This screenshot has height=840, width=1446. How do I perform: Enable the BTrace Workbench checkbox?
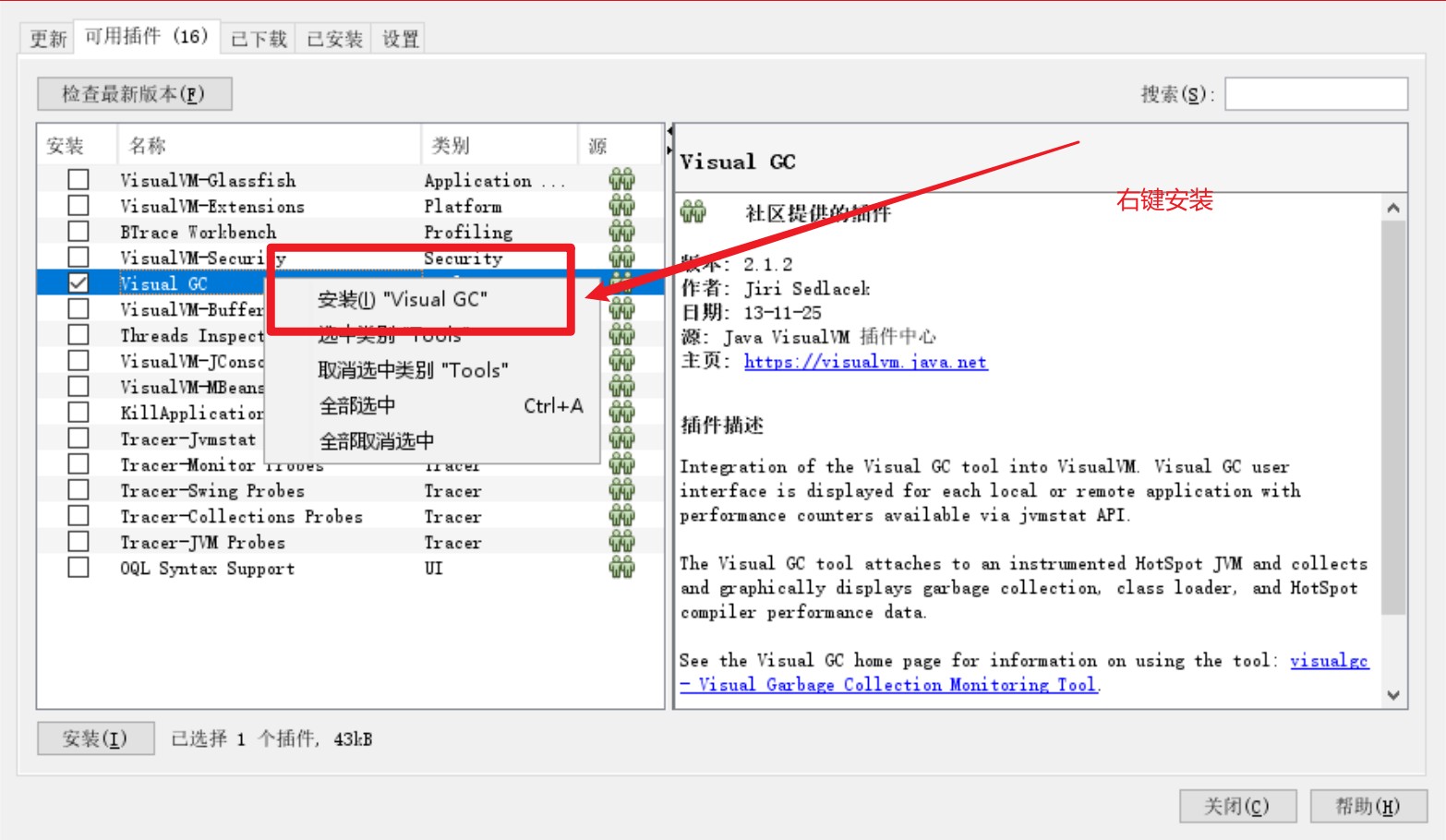coord(78,231)
